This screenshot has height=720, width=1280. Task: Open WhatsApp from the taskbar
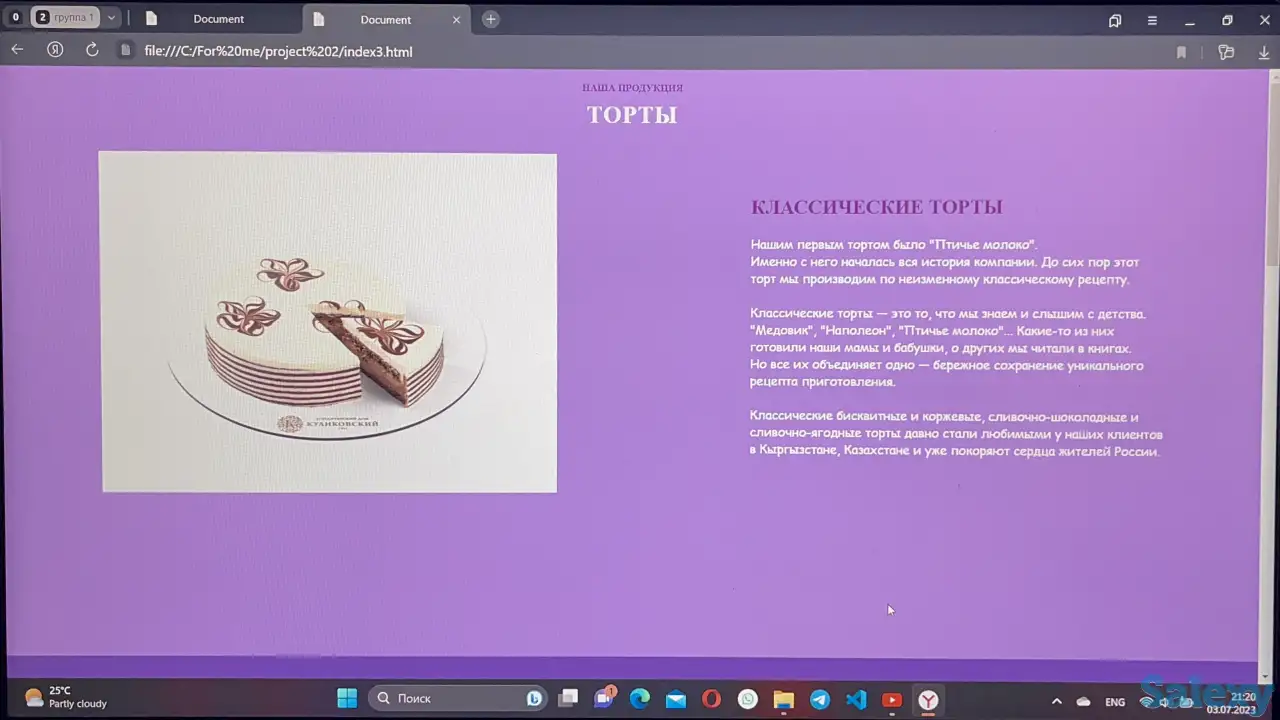(x=748, y=699)
